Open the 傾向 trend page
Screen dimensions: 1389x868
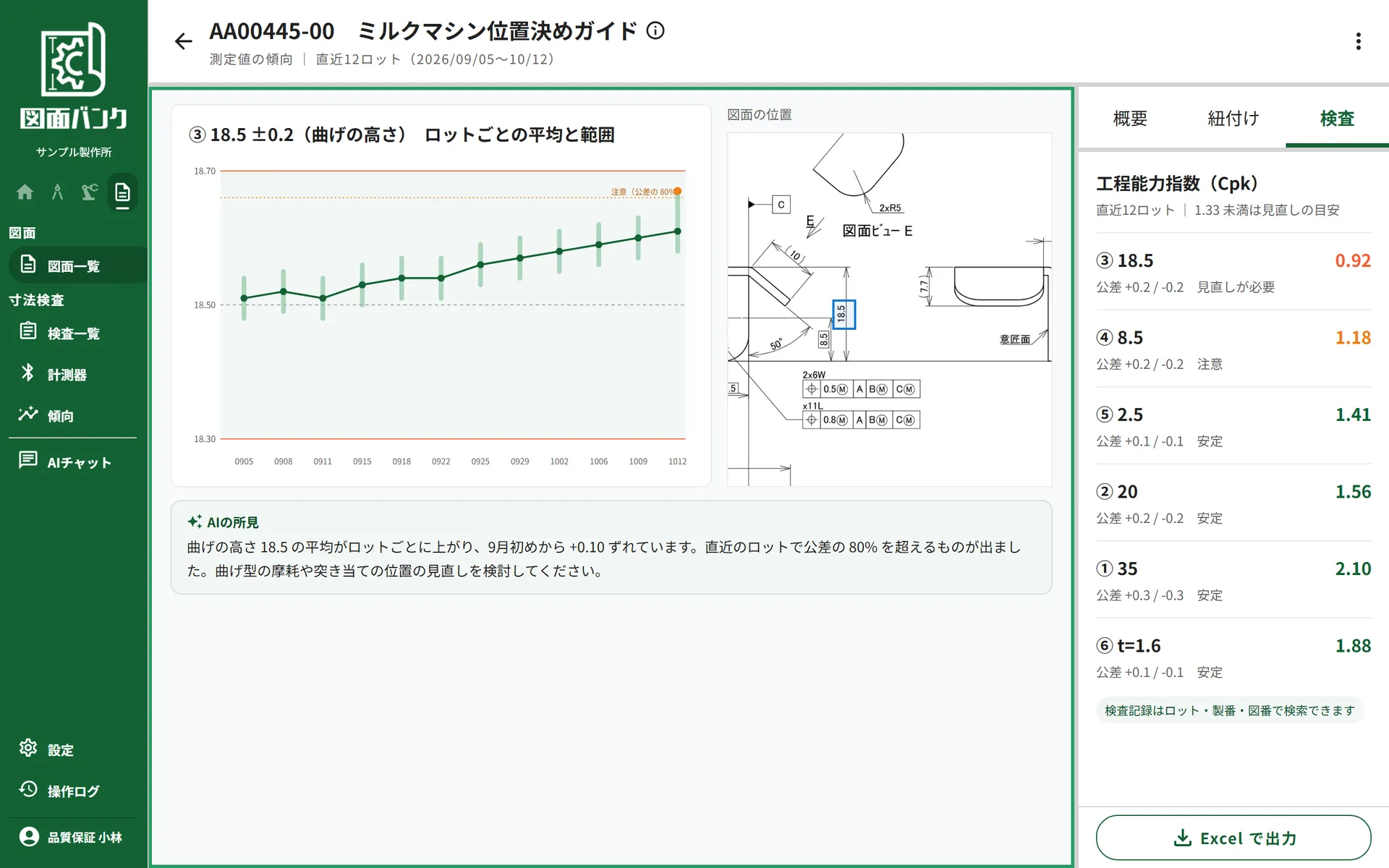click(72, 415)
